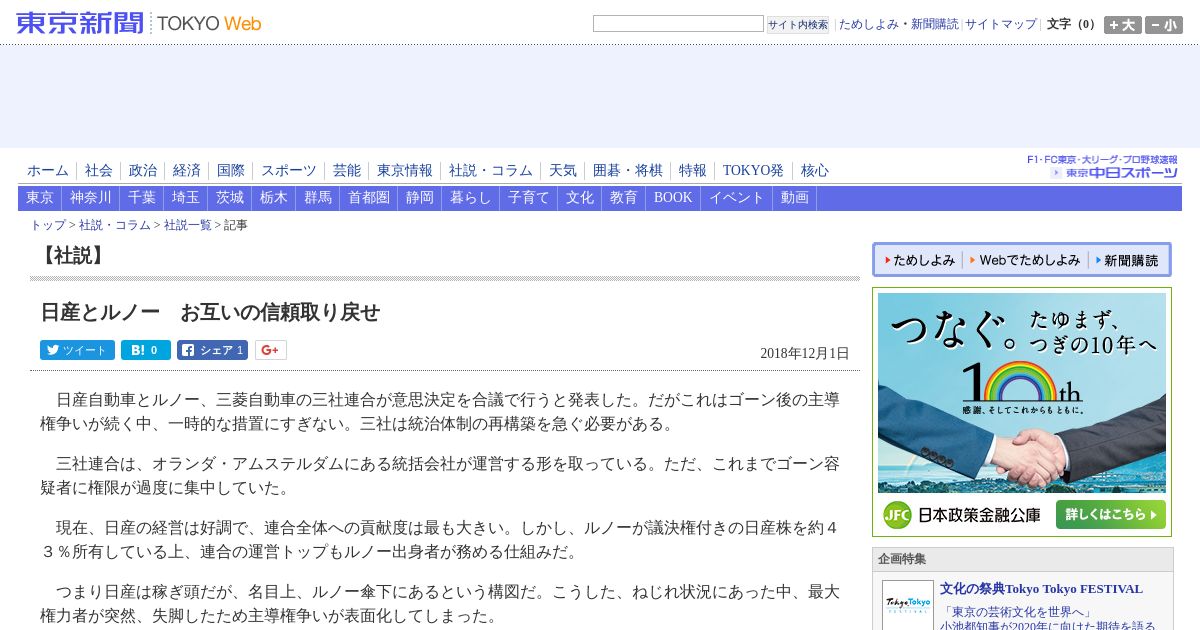Click the Google+ share button

pos(271,350)
